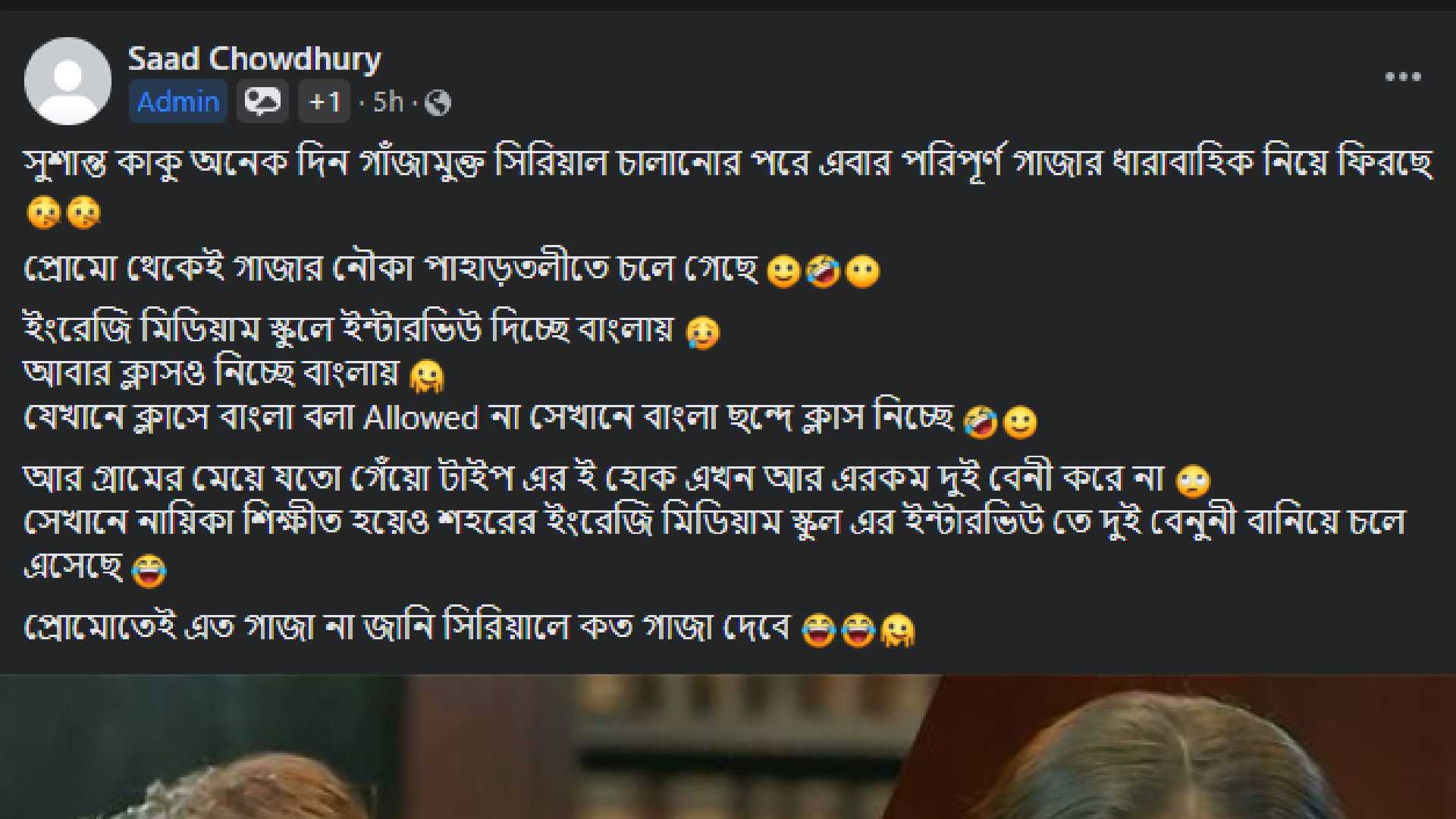The height and width of the screenshot is (819, 1456).
Task: Open the three-dot post options menu
Action: click(x=1403, y=77)
